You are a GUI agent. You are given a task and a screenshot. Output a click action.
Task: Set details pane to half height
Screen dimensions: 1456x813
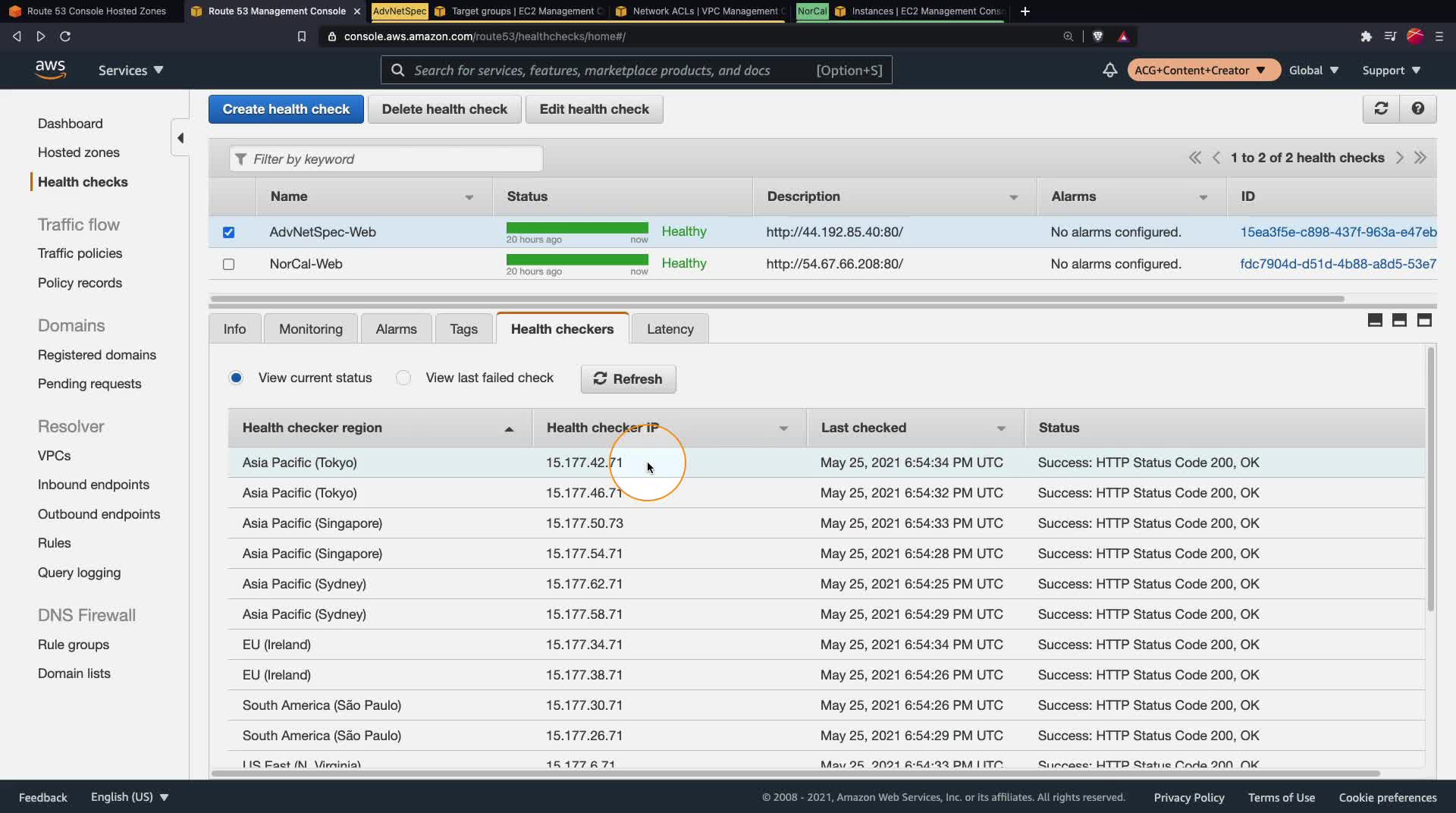pyautogui.click(x=1400, y=320)
